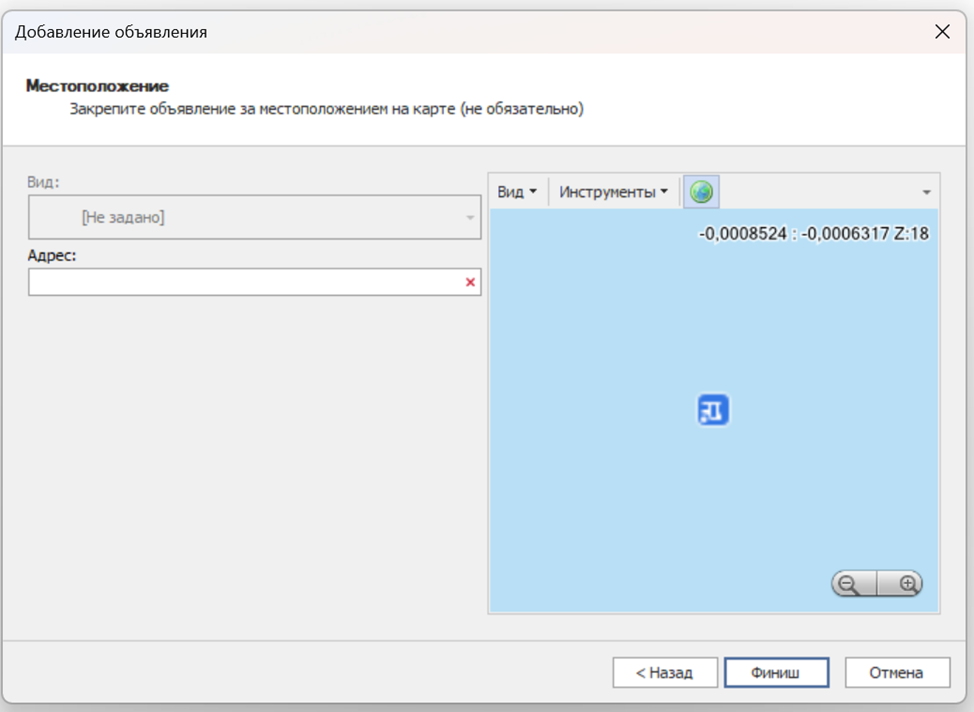The height and width of the screenshot is (712, 974).
Task: Open the Инструменты menu
Action: (x=613, y=192)
